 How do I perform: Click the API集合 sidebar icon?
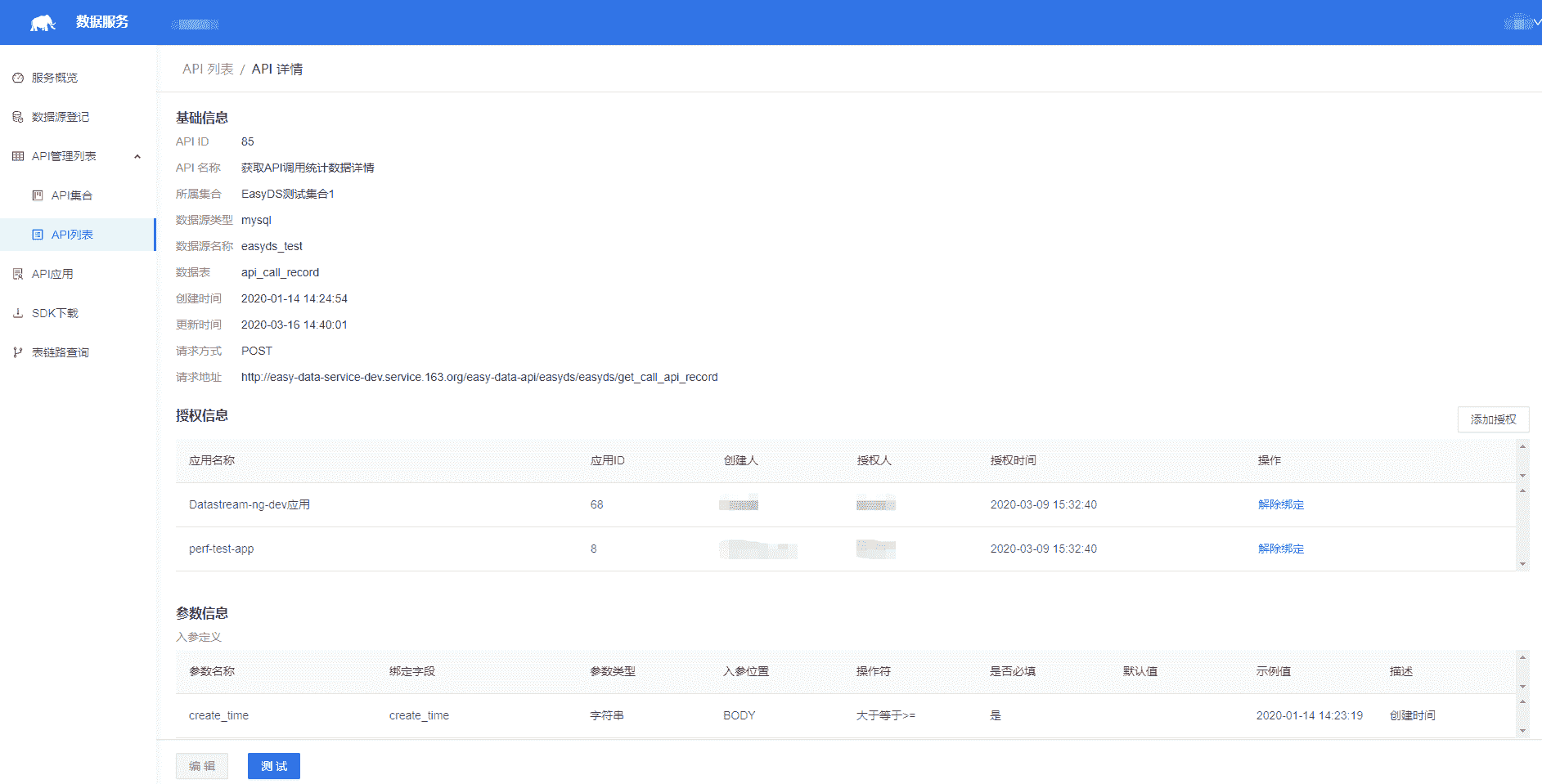click(38, 195)
